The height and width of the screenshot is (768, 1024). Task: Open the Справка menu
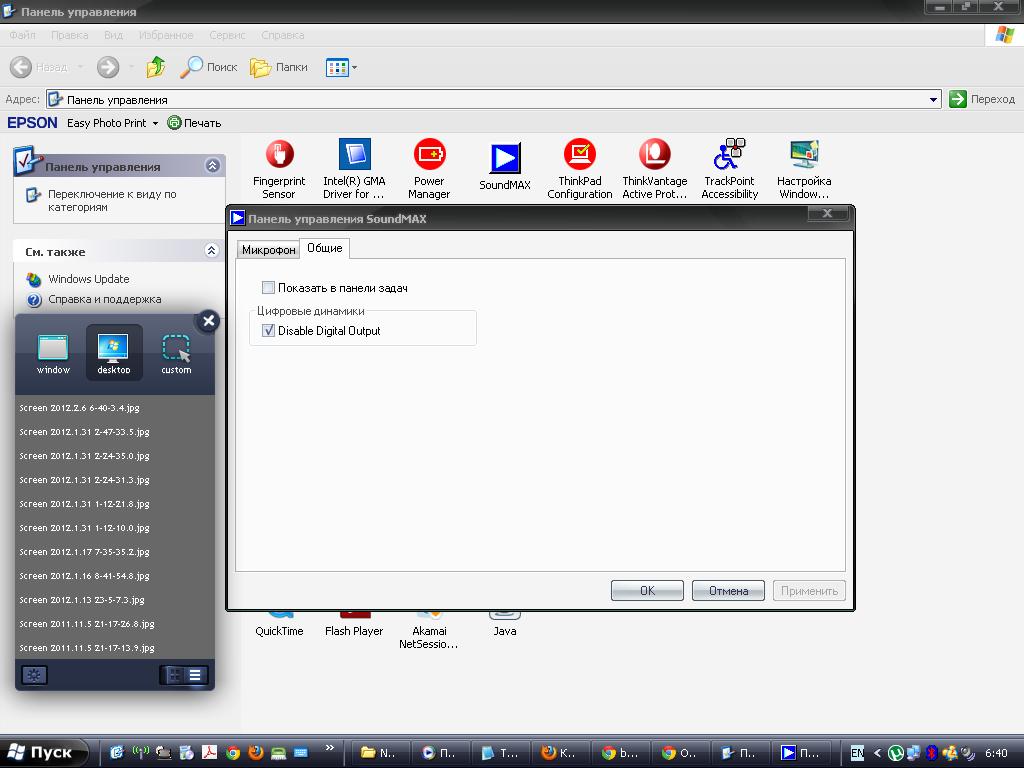[282, 35]
